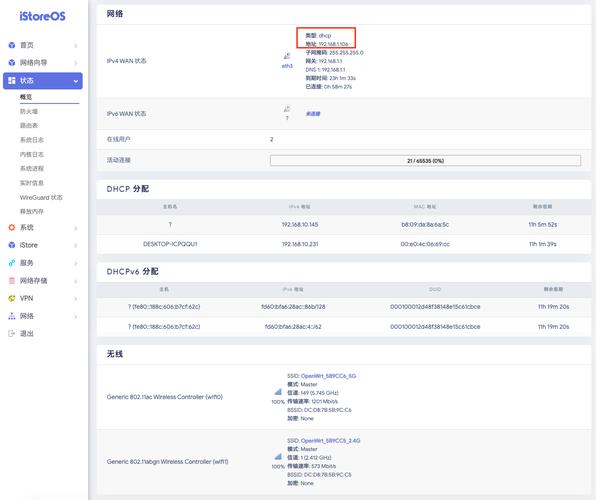Click DHCP lease IP 192.168.10.231

tap(300, 244)
